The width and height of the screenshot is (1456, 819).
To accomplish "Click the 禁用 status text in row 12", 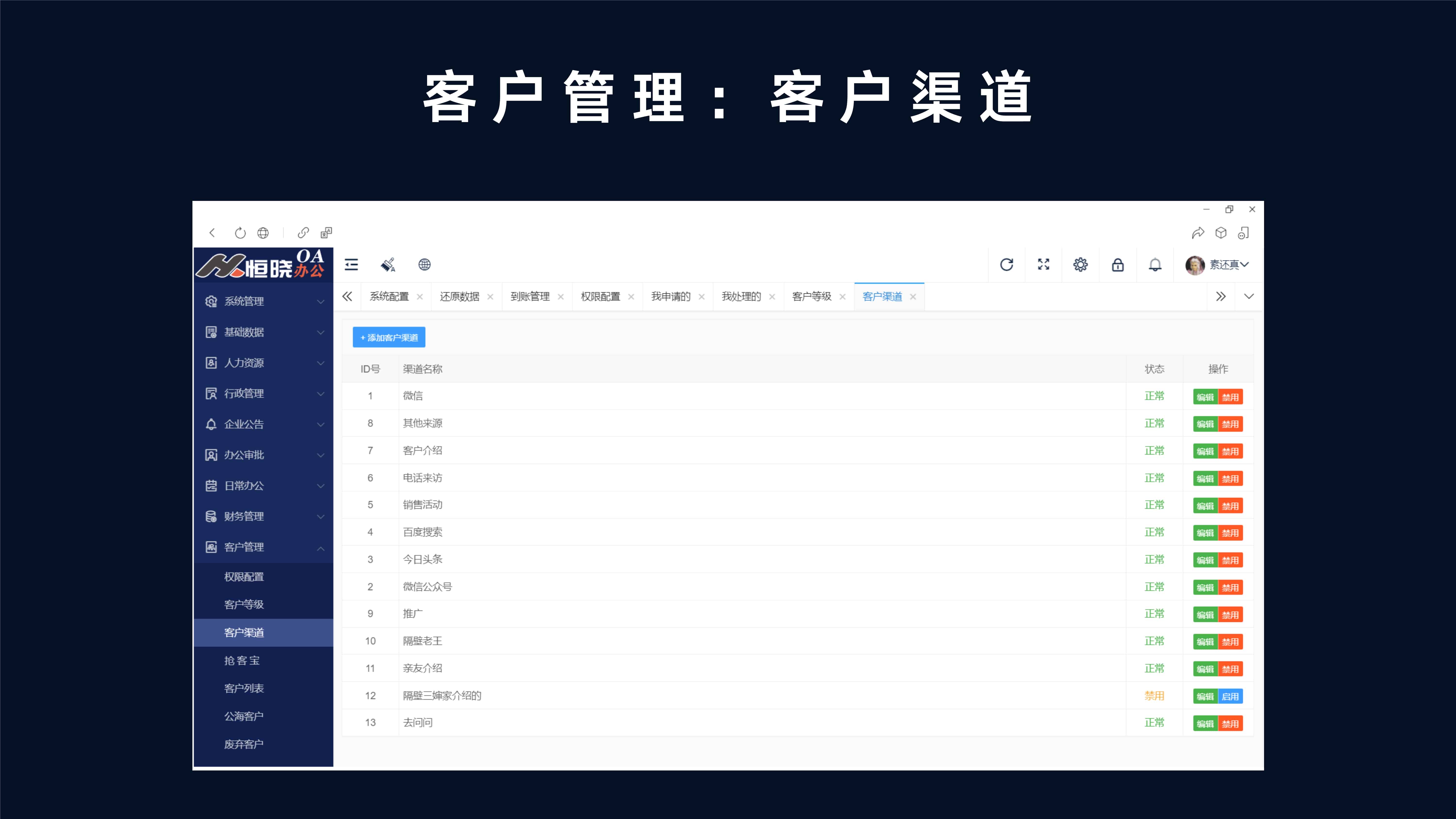I will [x=1154, y=696].
